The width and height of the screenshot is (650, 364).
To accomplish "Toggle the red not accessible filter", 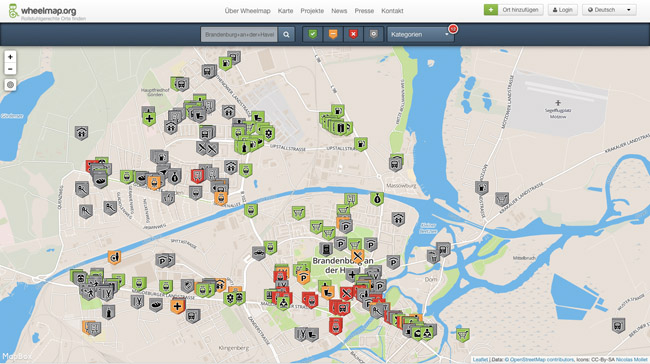I will [353, 34].
